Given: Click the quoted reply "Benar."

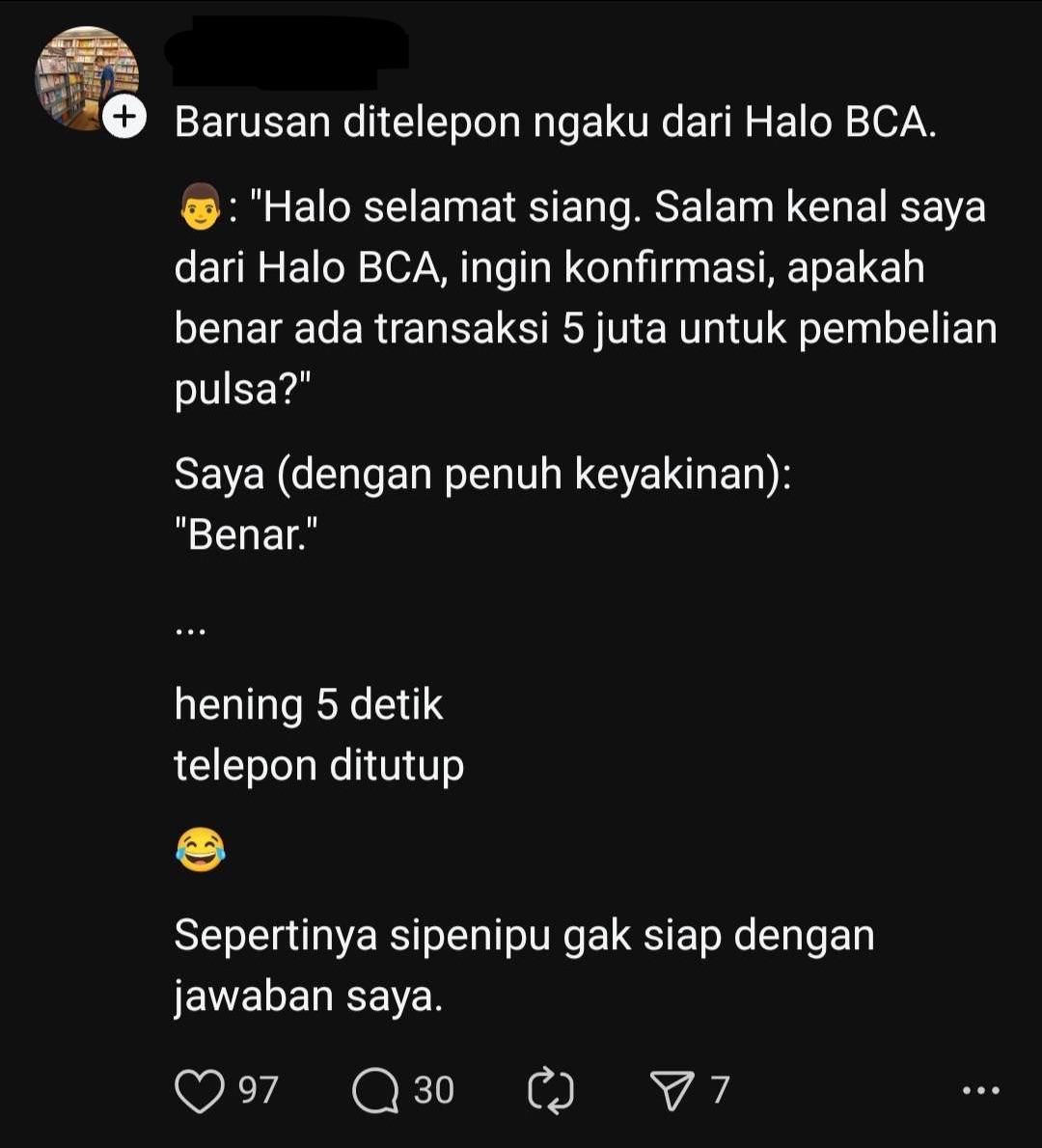Looking at the screenshot, I should click(246, 535).
